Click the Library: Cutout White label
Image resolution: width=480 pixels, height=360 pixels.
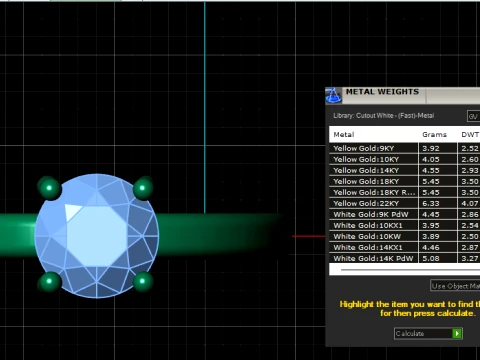(x=383, y=116)
